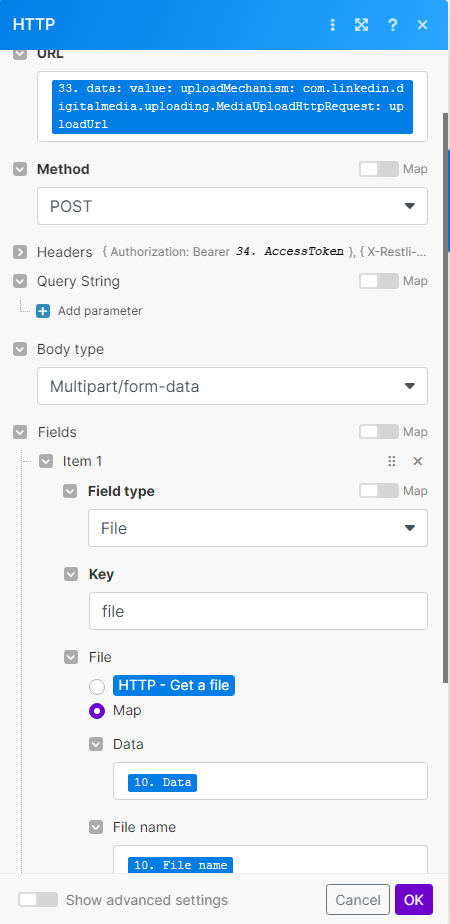Enable Show advanced settings switch
Viewport: 450px width, 924px height.
tap(38, 900)
